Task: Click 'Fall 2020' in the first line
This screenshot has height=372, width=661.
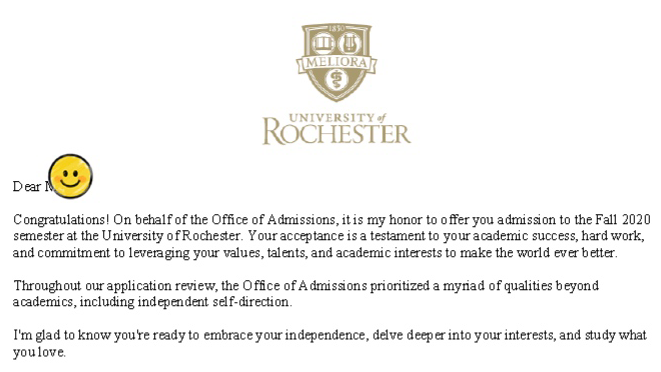Action: [x=623, y=220]
